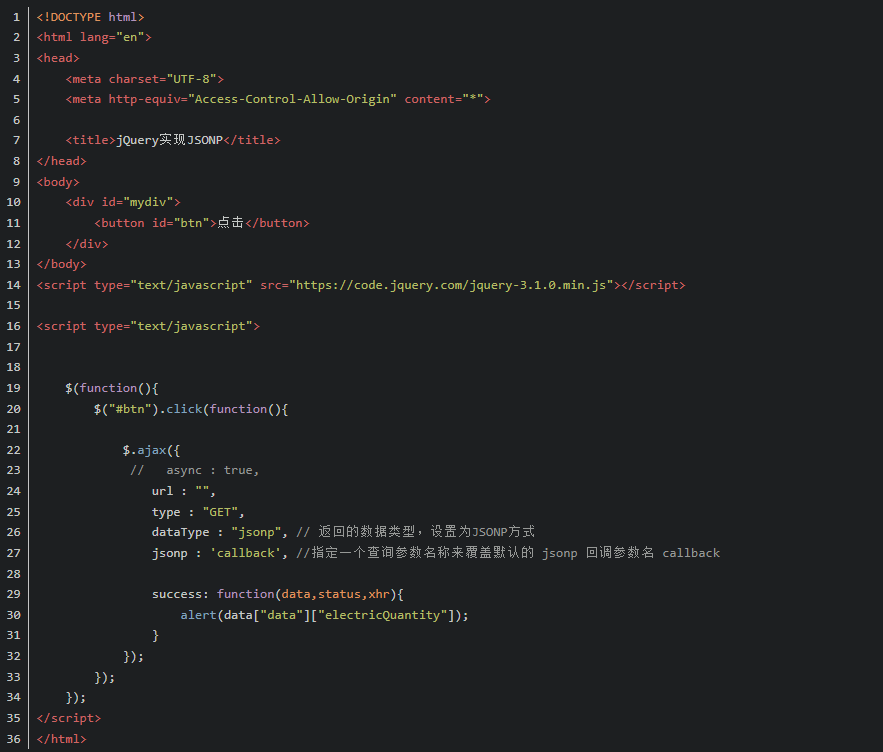The image size is (883, 752).
Task: Click the closing </html> tag
Action: coord(61,739)
